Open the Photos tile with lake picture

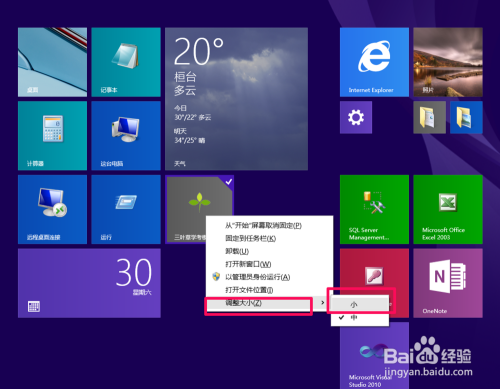(x=448, y=62)
